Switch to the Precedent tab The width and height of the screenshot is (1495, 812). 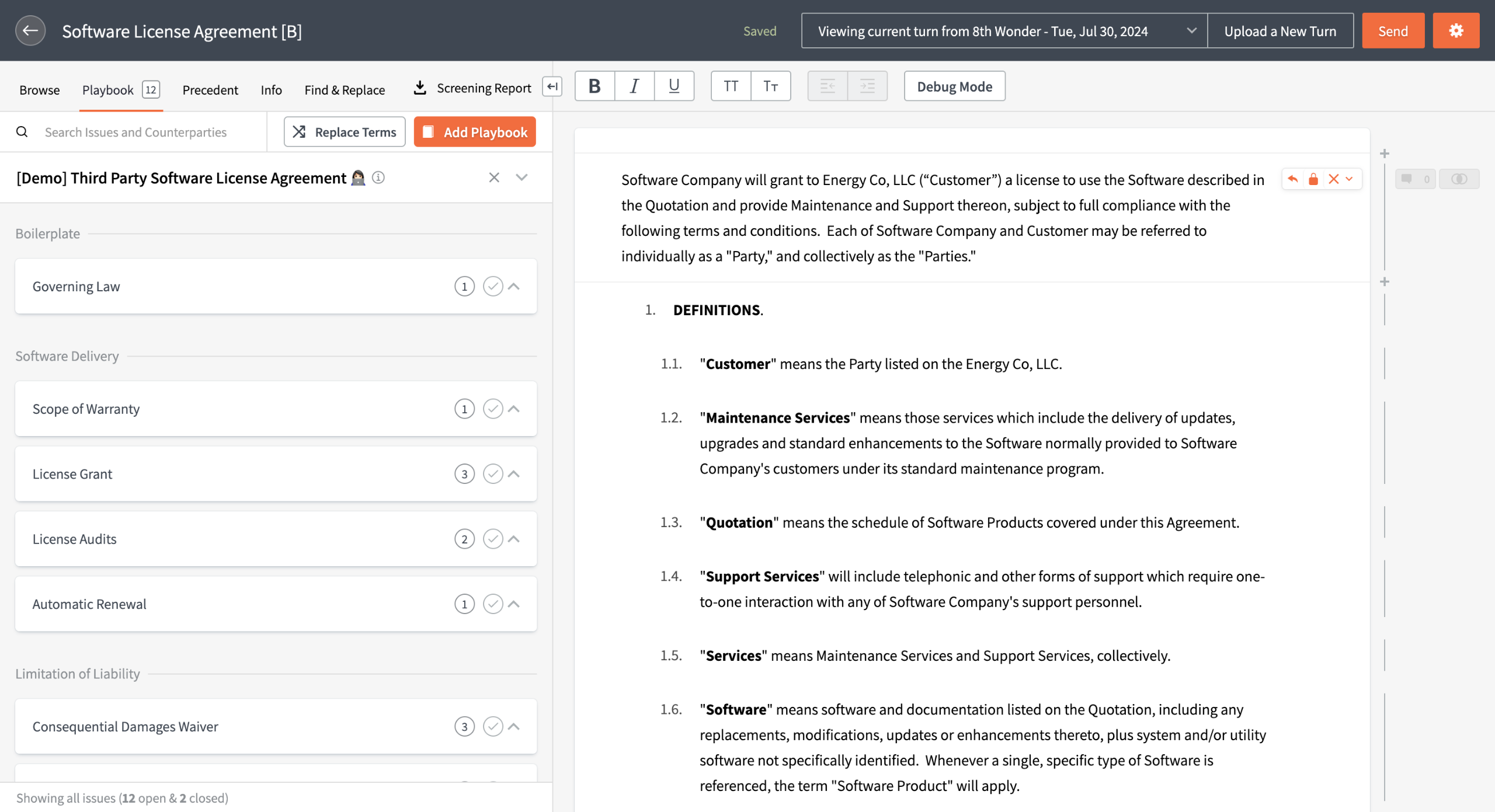point(210,90)
